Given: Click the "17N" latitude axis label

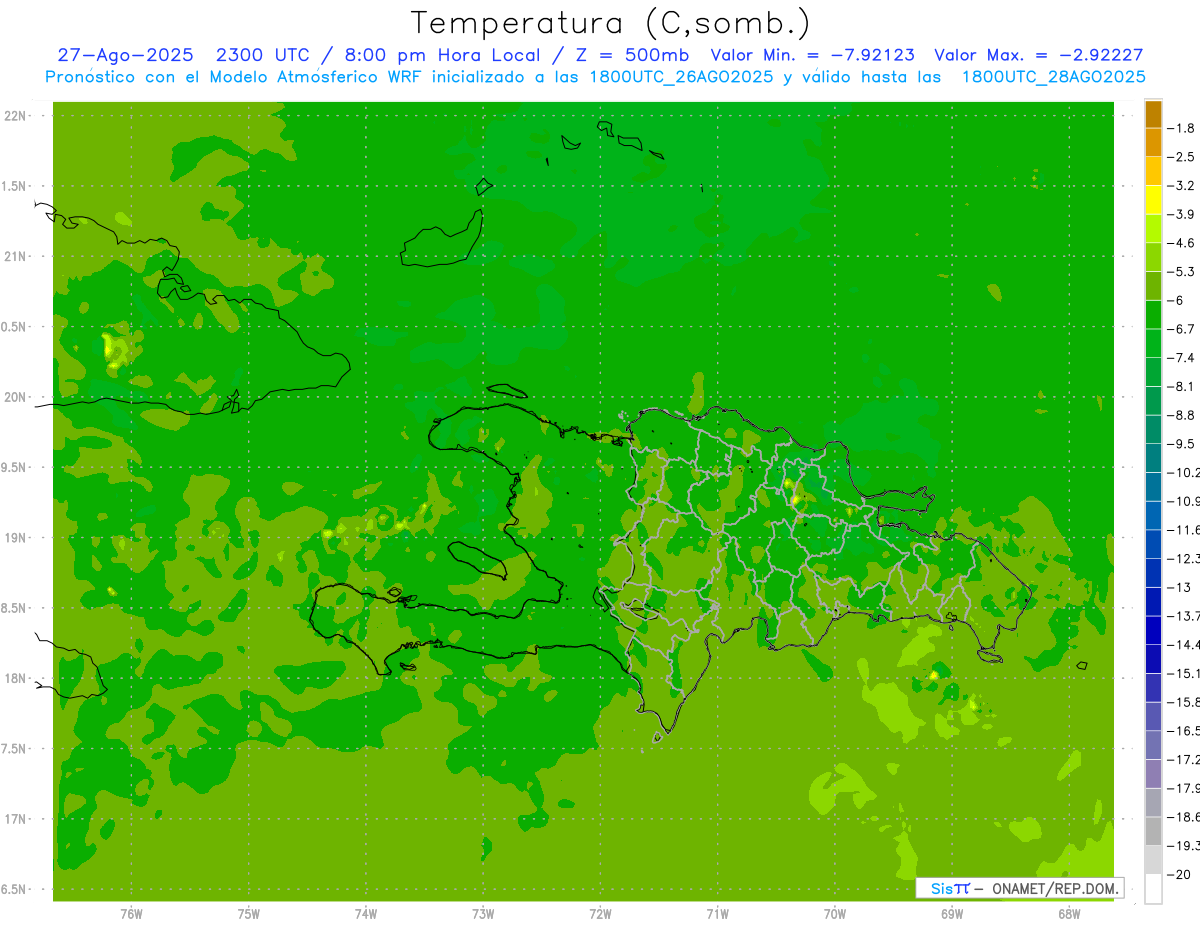Looking at the screenshot, I should [x=16, y=819].
